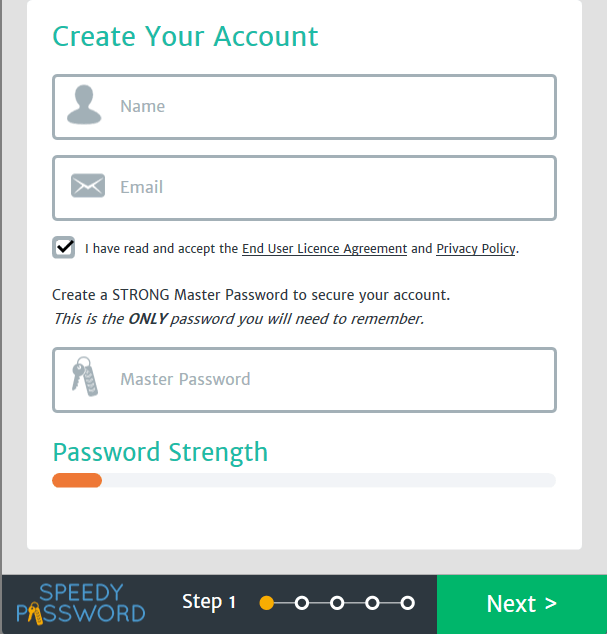Open the End User Licence Agreement link
This screenshot has height=634, width=607.
pyautogui.click(x=324, y=248)
